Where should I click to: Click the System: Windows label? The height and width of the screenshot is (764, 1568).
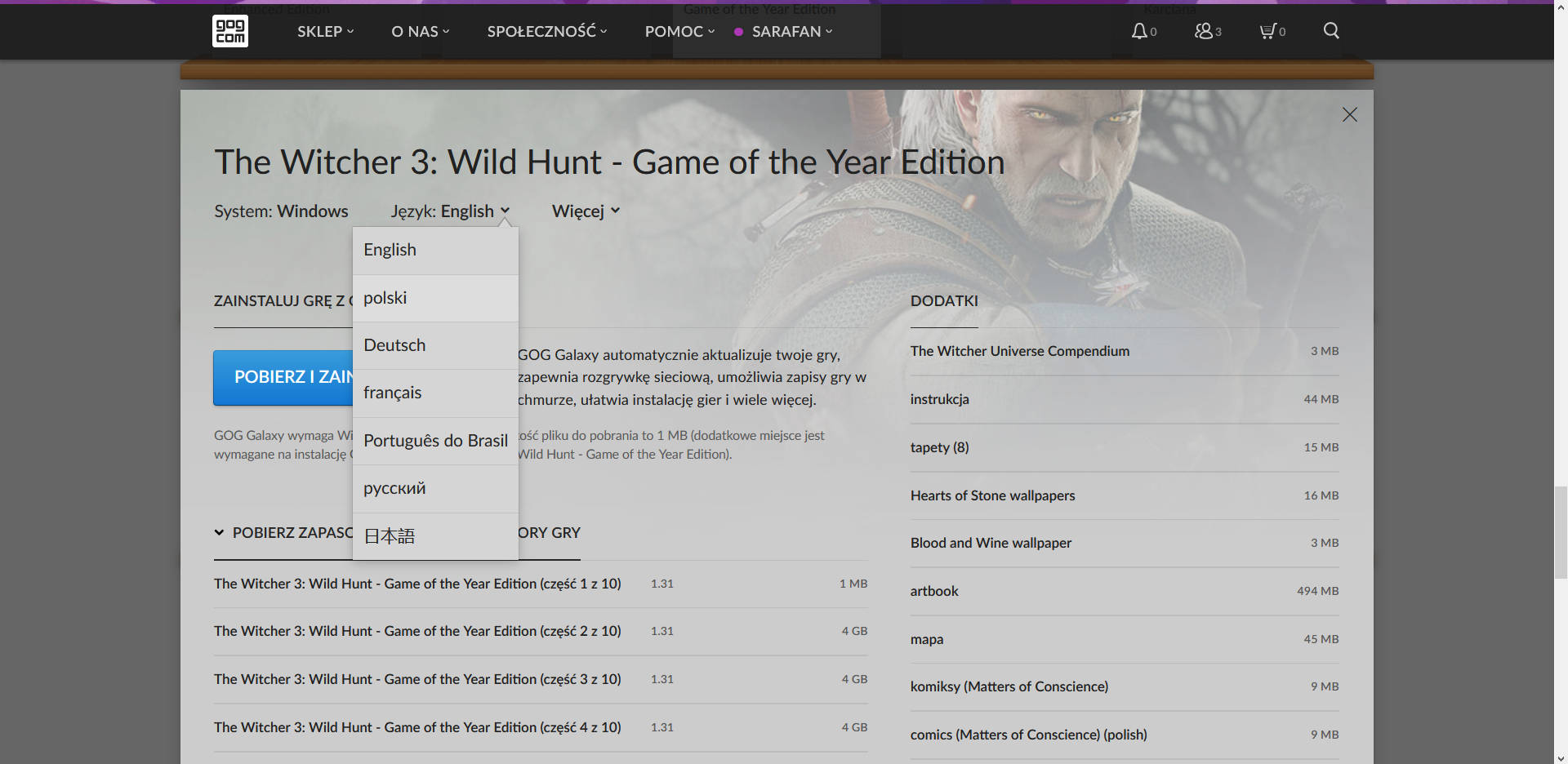(281, 211)
